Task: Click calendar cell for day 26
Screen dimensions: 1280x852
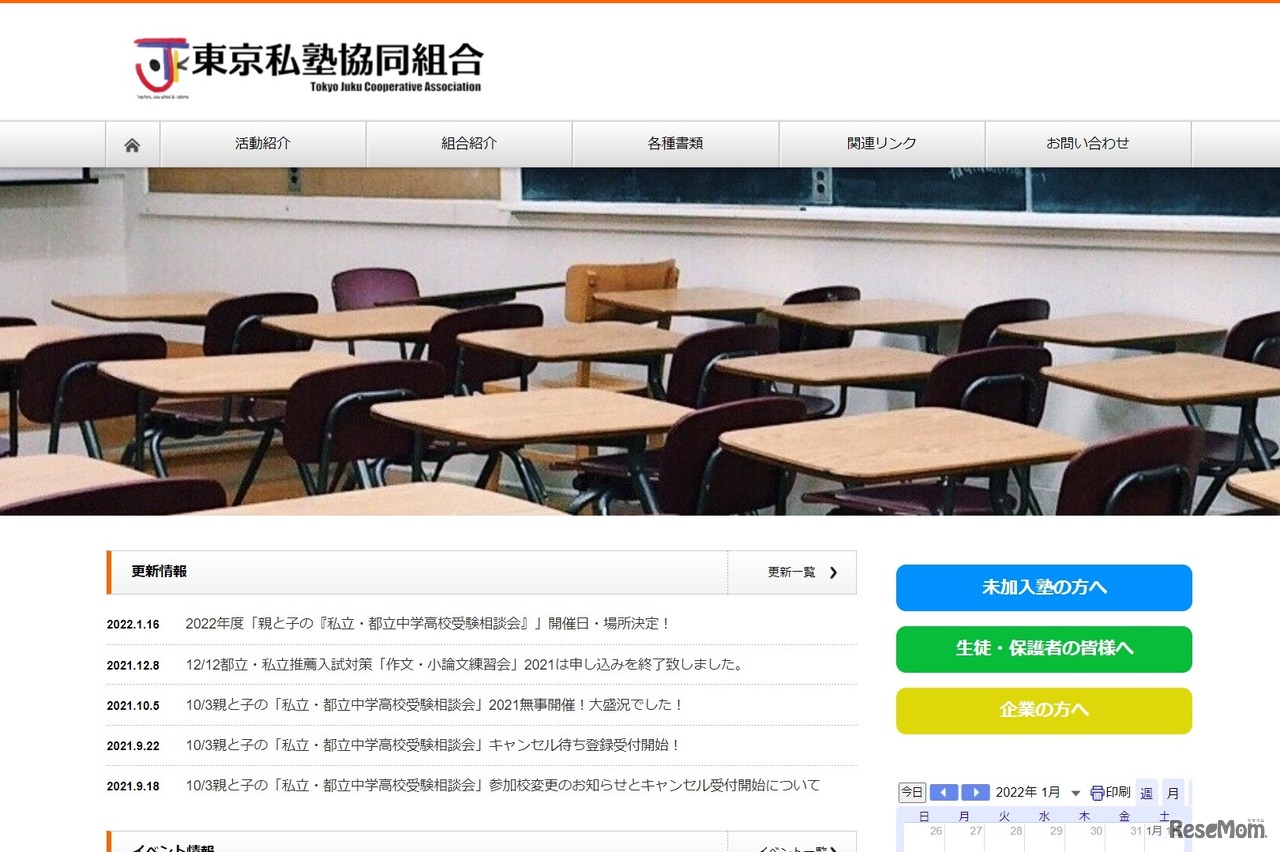Action: click(924, 838)
